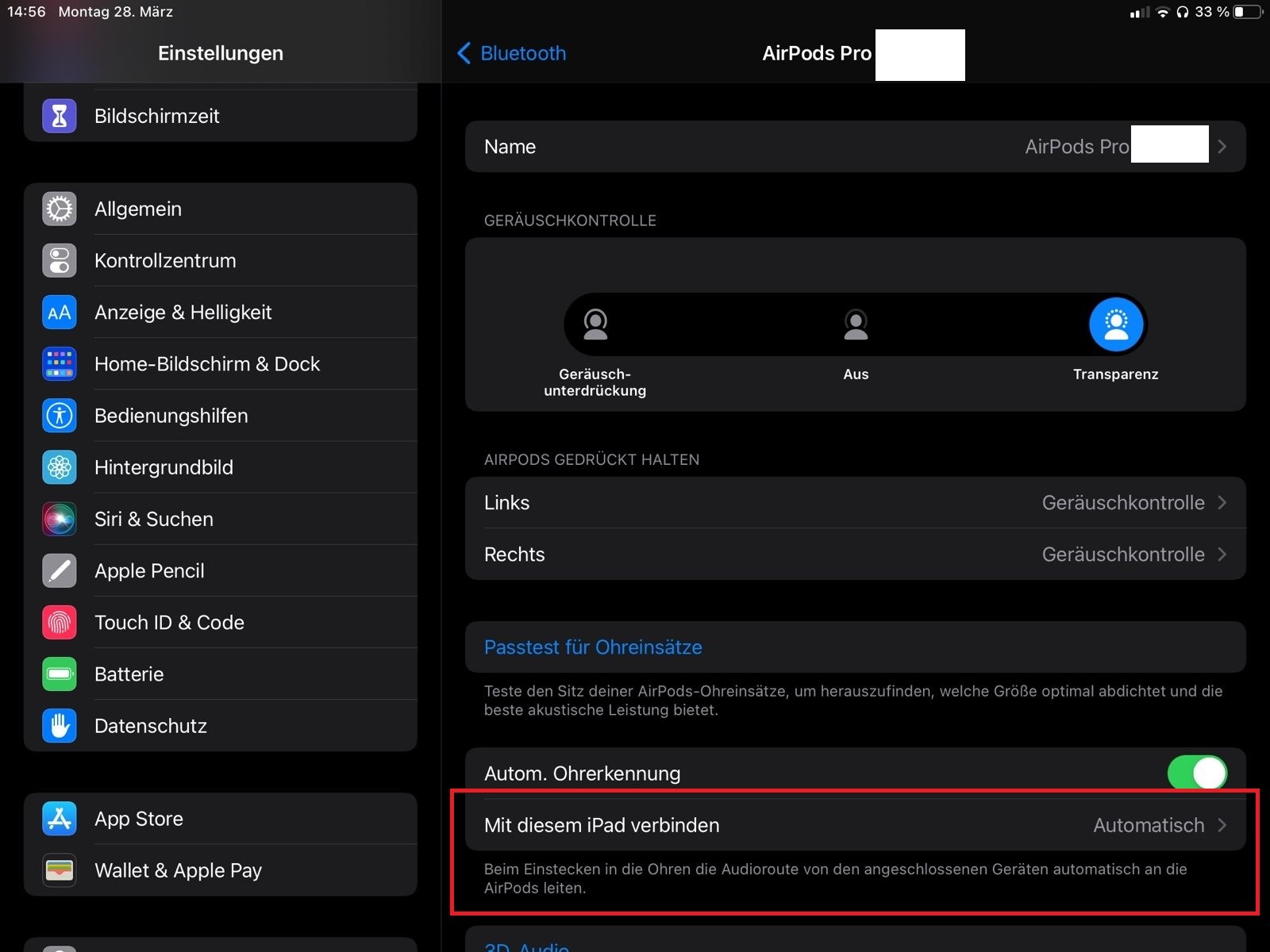This screenshot has height=952, width=1270.
Task: Tap the Einstellungen sidebar title
Action: tap(221, 53)
